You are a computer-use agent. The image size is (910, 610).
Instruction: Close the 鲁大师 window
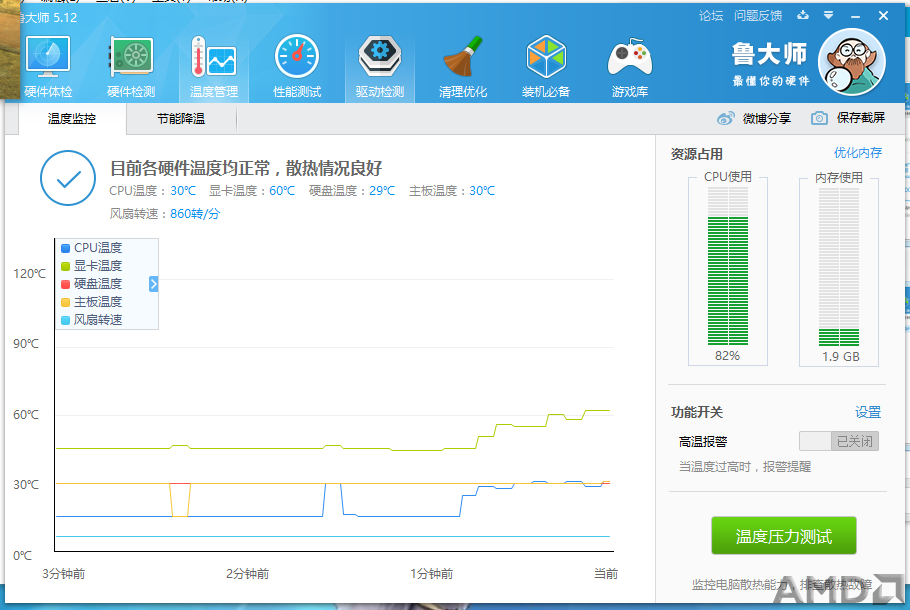click(x=883, y=16)
